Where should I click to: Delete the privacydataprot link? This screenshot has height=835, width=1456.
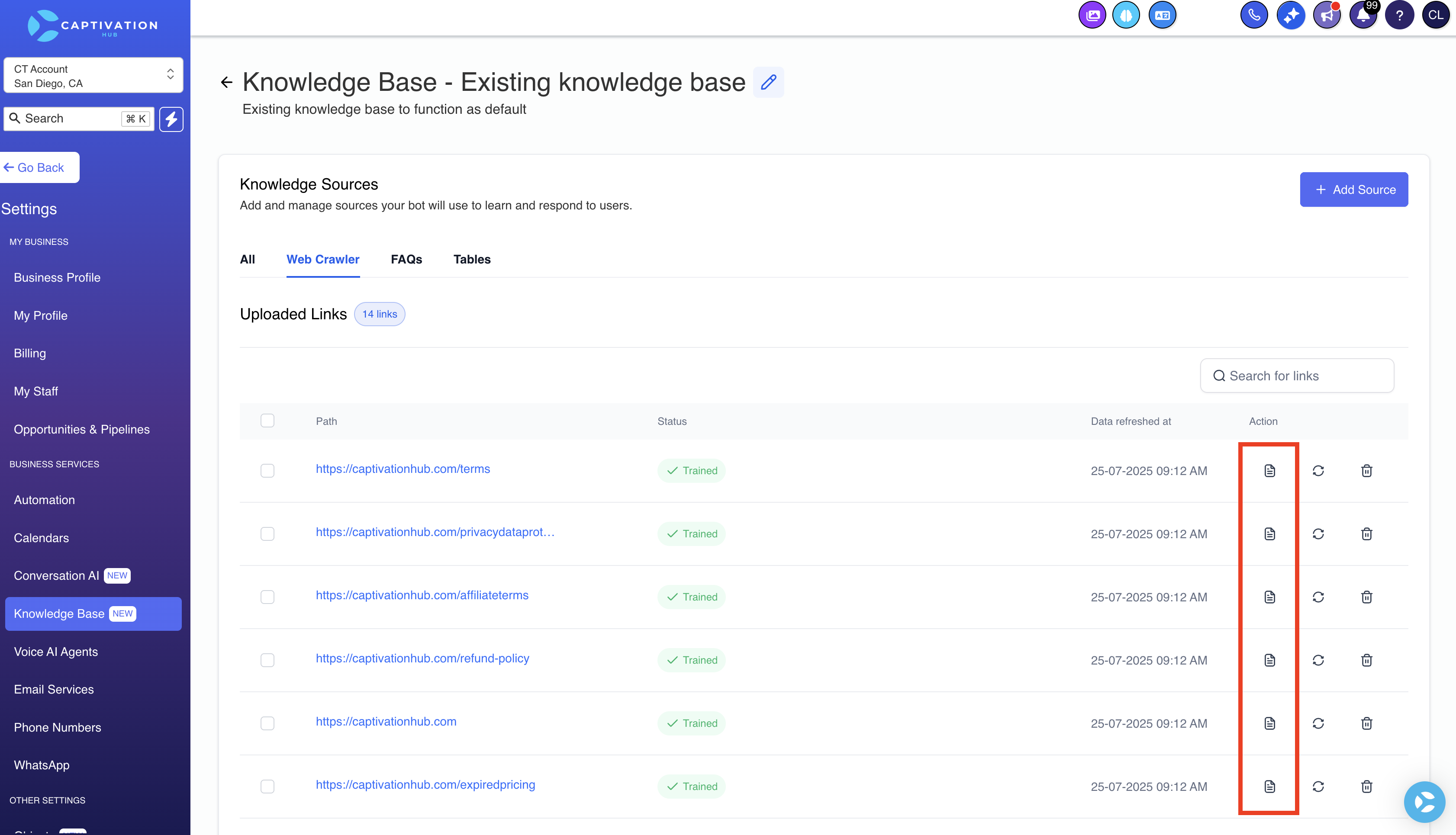(x=1366, y=534)
